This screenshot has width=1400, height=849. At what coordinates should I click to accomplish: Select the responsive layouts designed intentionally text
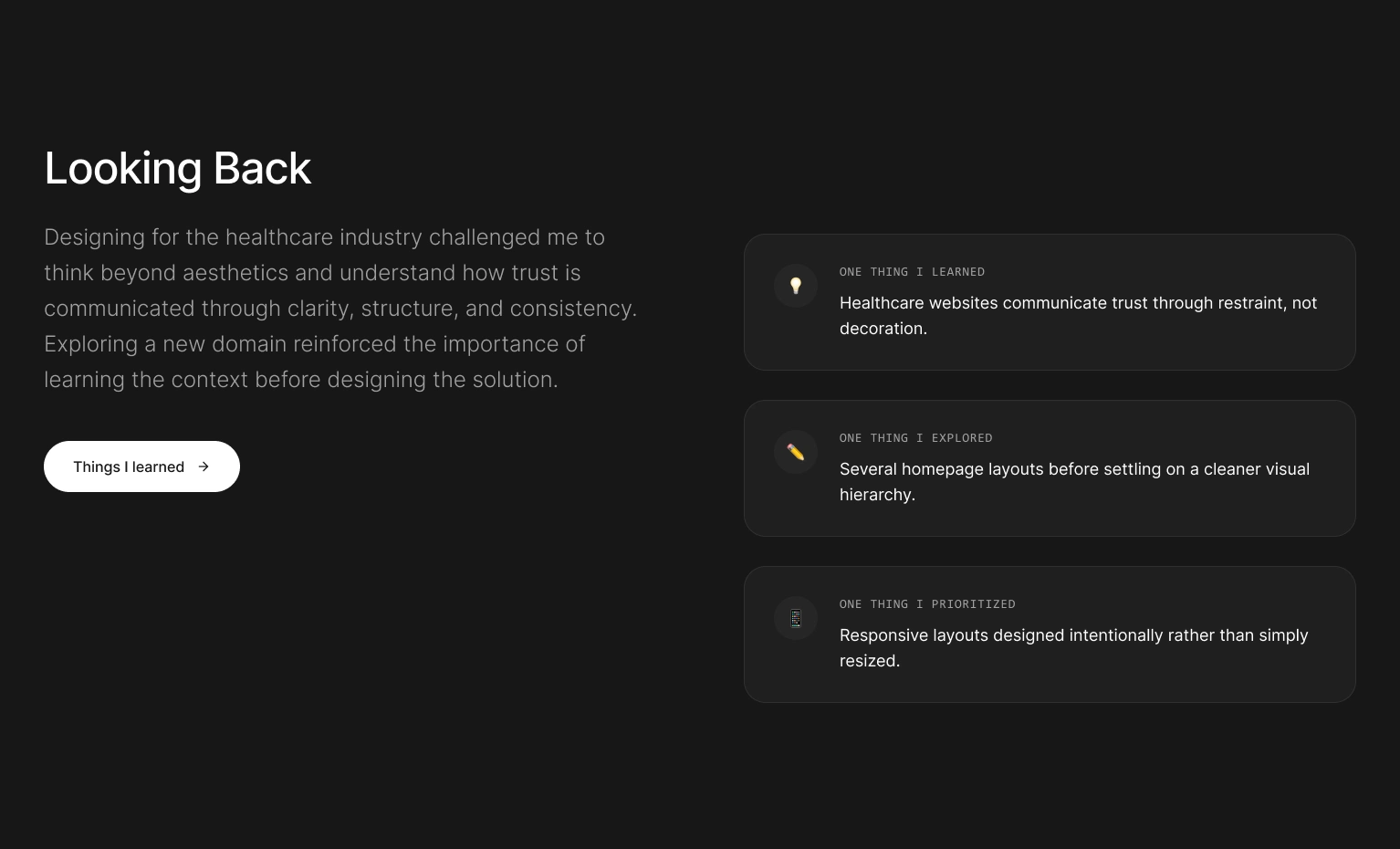(x=1073, y=647)
